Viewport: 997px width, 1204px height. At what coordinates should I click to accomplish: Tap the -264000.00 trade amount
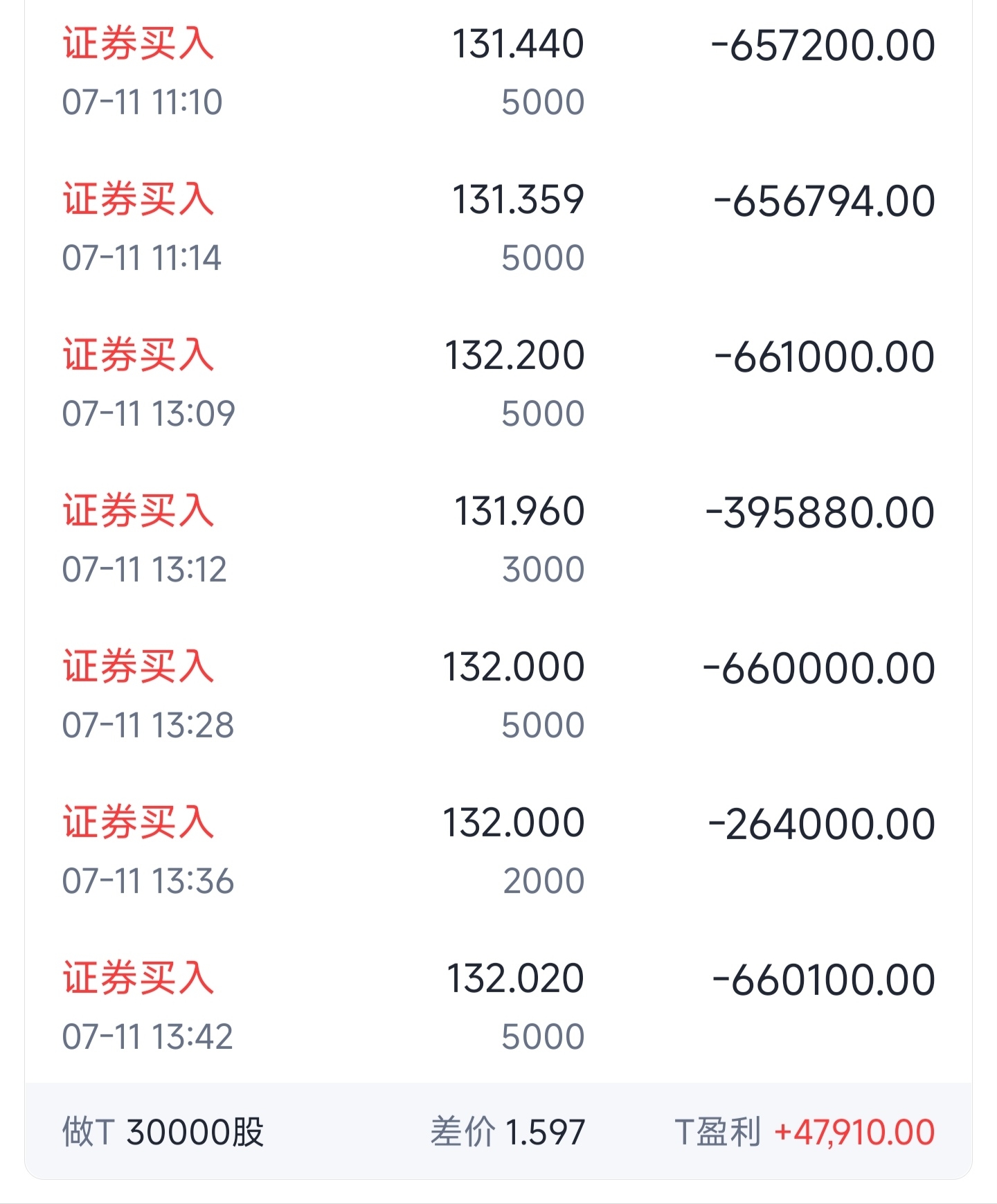pos(821,825)
